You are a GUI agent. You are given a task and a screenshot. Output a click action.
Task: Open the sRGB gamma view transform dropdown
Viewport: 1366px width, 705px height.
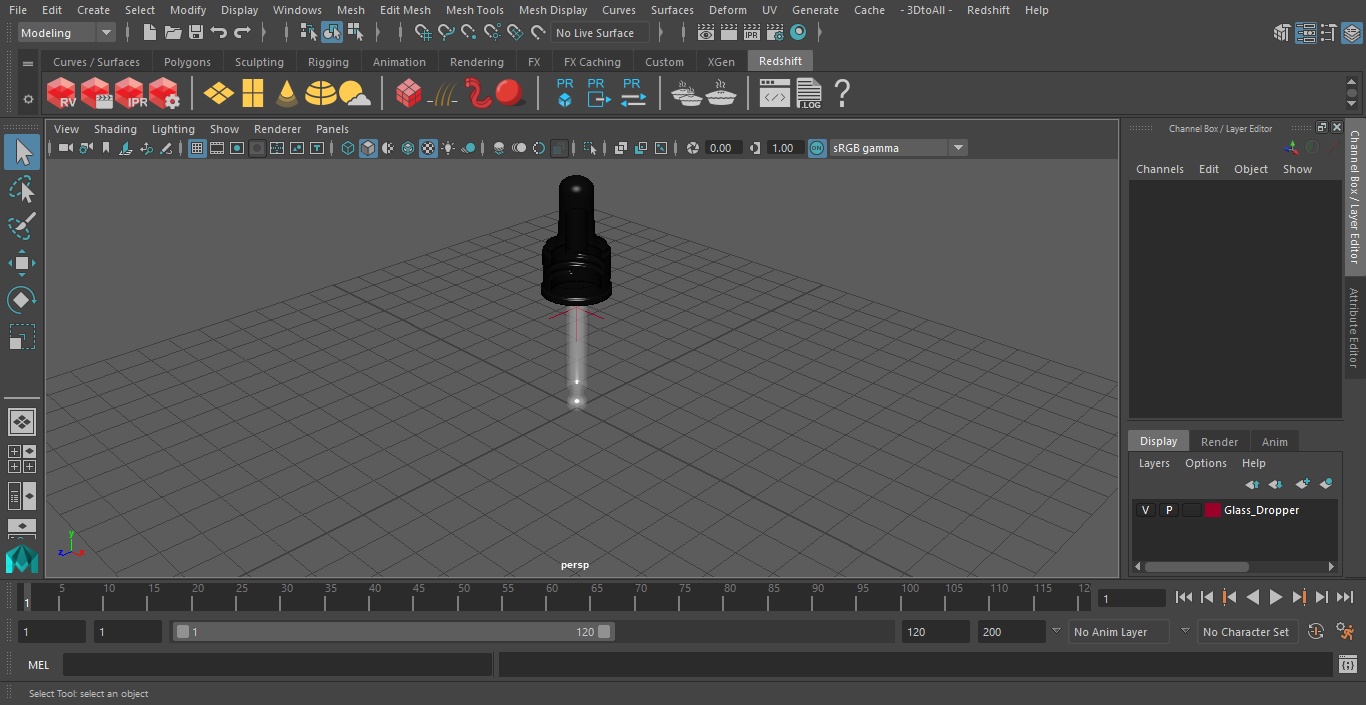[898, 148]
